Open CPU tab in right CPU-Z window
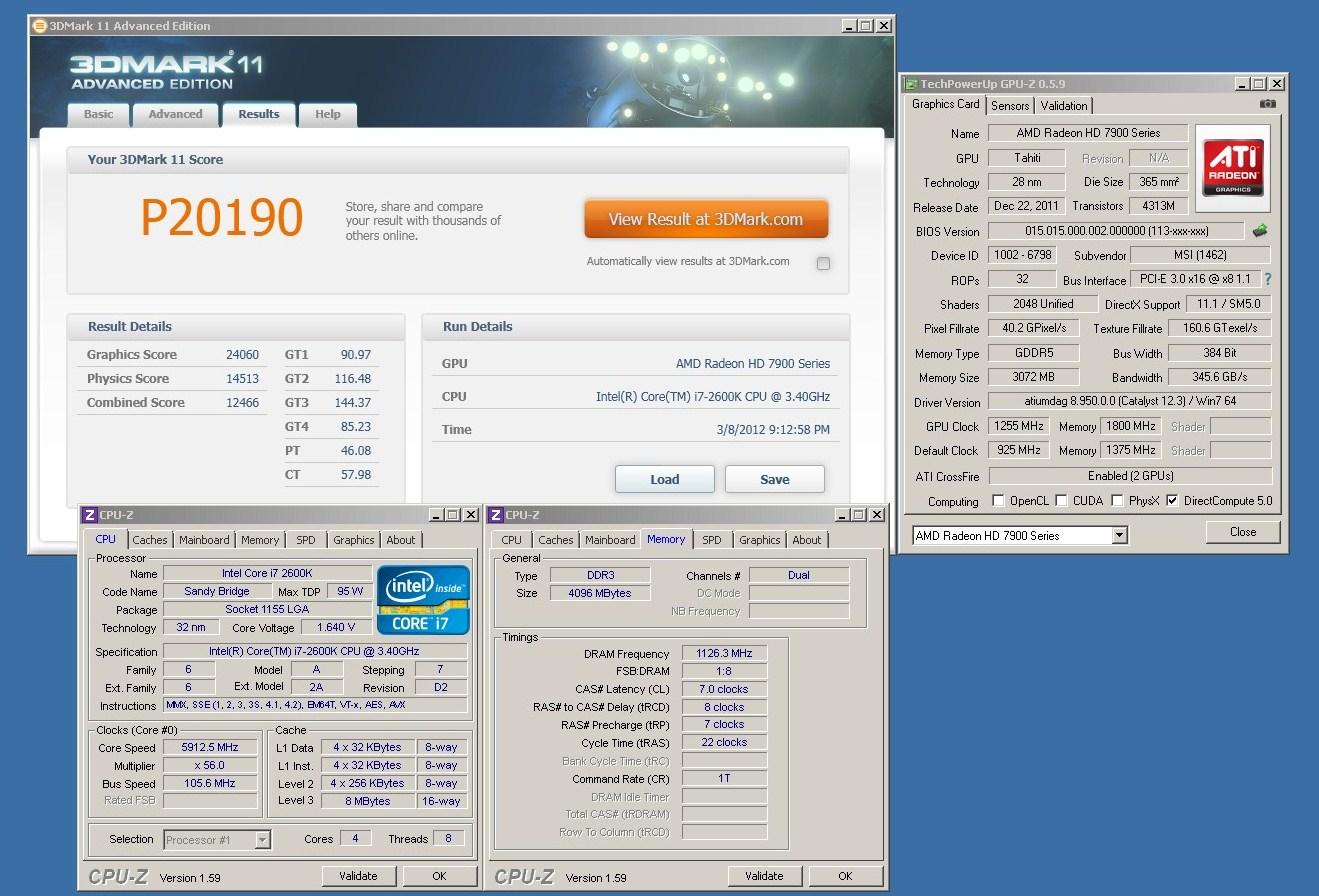 click(512, 540)
